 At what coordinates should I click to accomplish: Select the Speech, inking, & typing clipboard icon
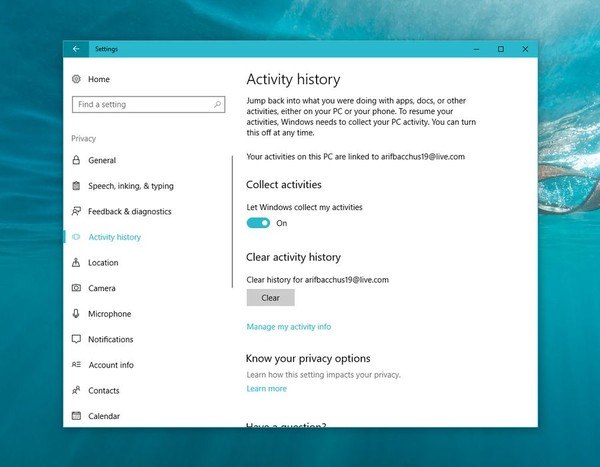pyautogui.click(x=76, y=186)
